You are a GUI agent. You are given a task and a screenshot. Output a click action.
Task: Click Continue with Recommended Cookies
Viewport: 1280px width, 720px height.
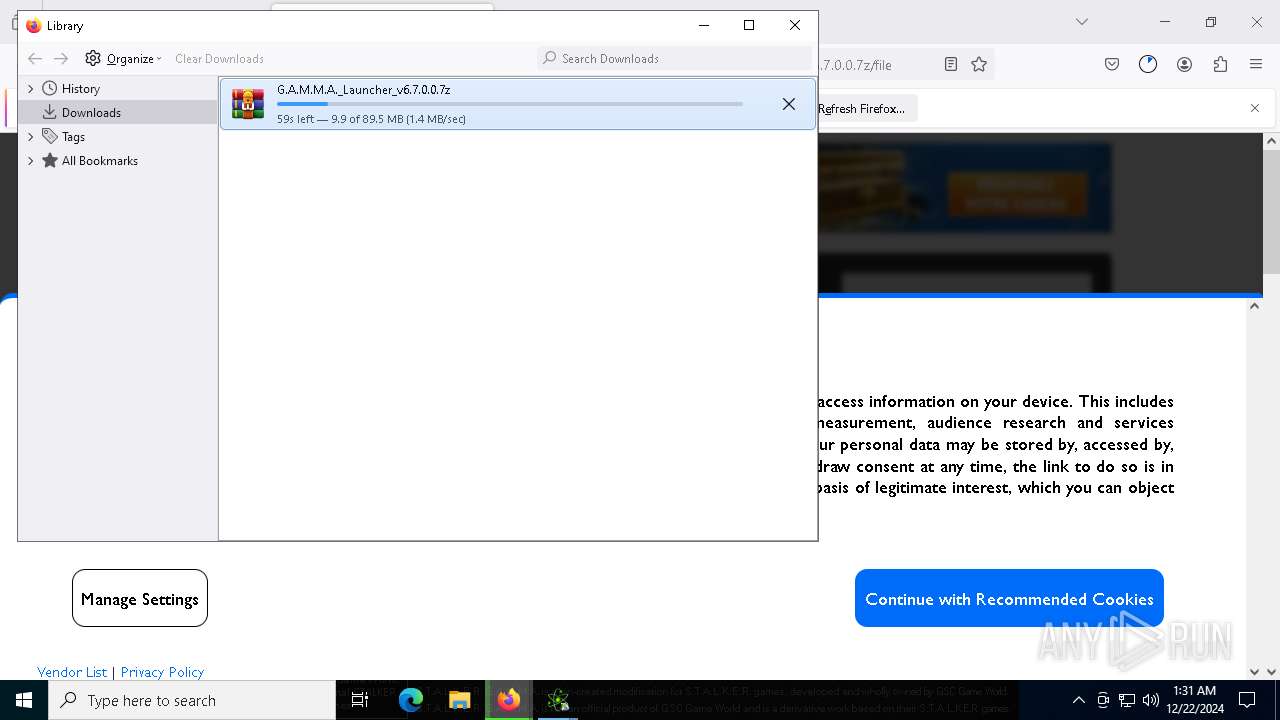tap(1009, 598)
